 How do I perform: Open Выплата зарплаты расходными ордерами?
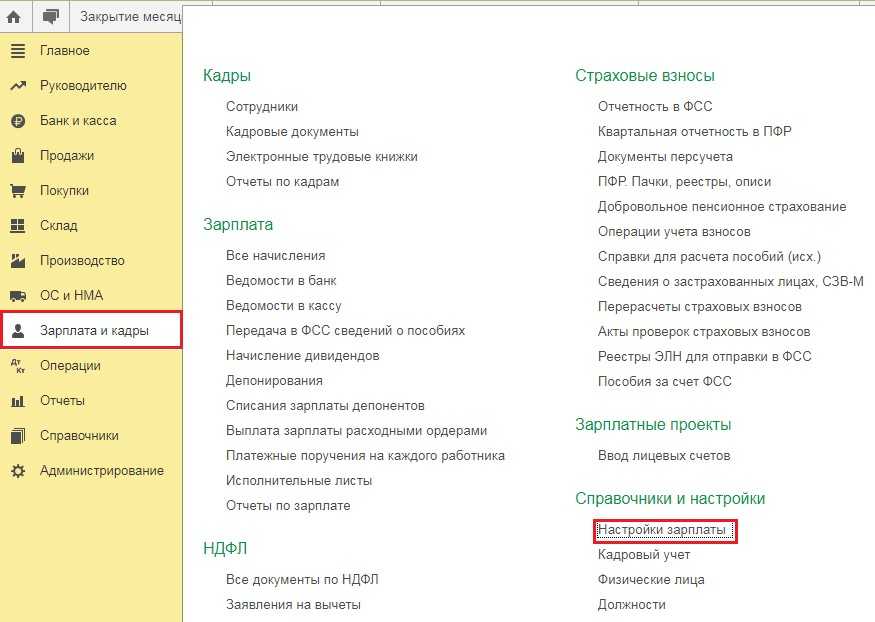pos(357,431)
